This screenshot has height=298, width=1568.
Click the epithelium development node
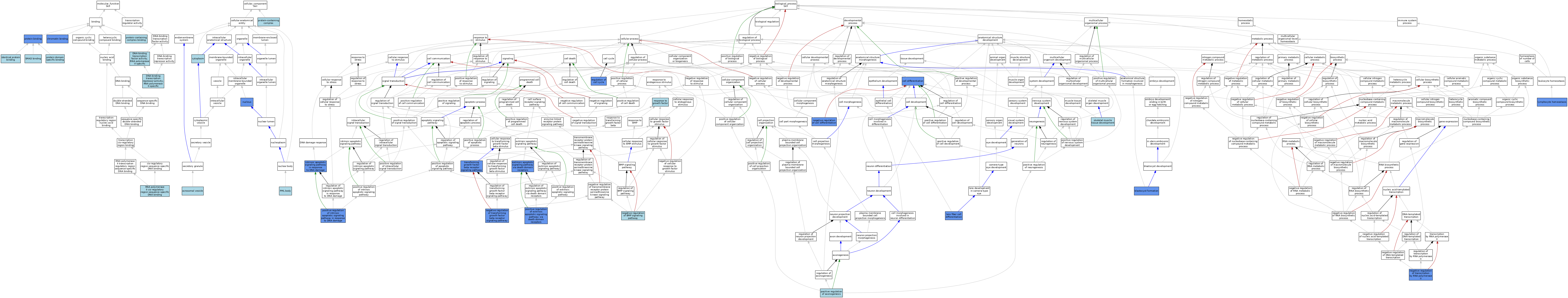pos(883,81)
